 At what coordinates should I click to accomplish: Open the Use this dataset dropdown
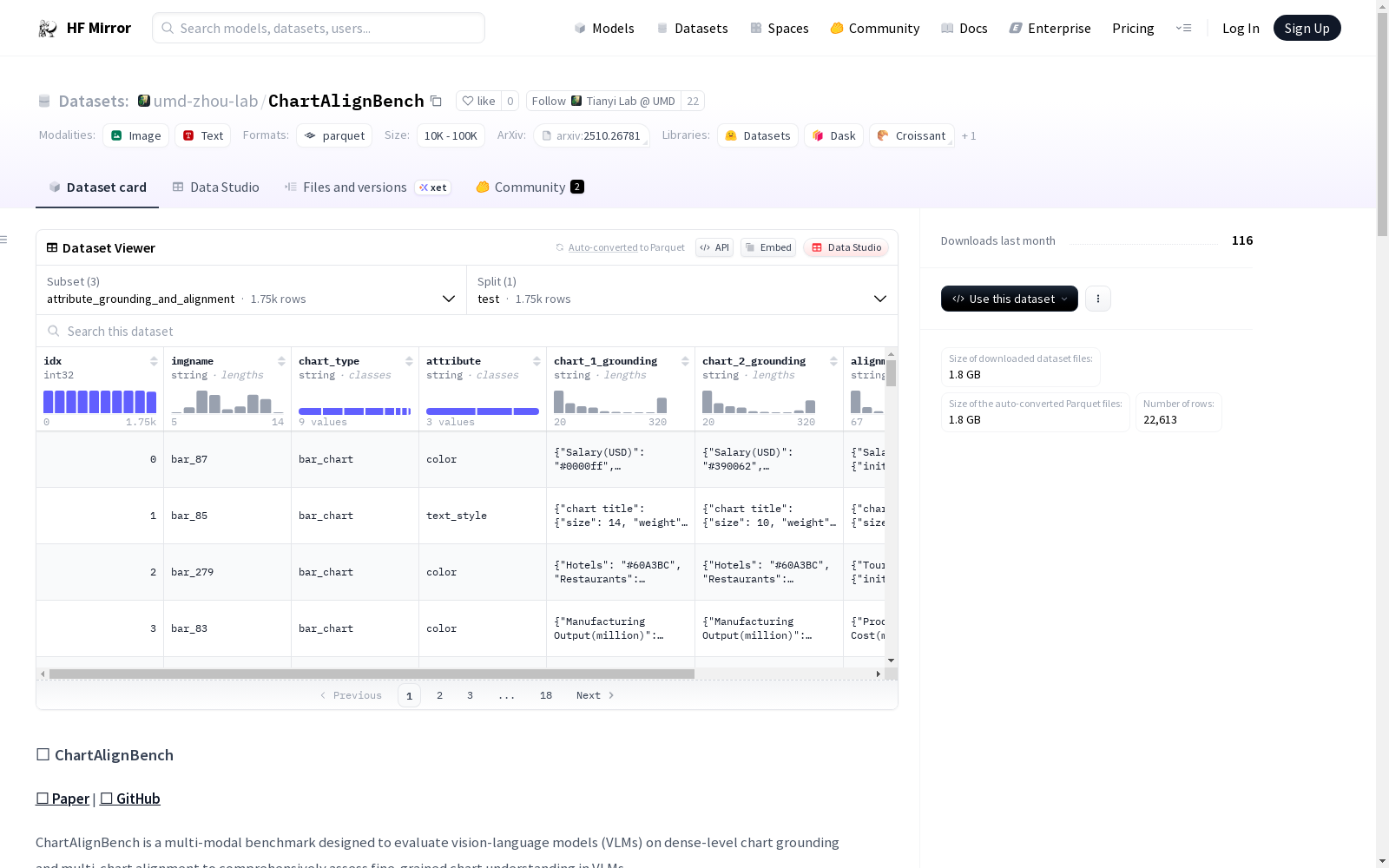click(1010, 299)
